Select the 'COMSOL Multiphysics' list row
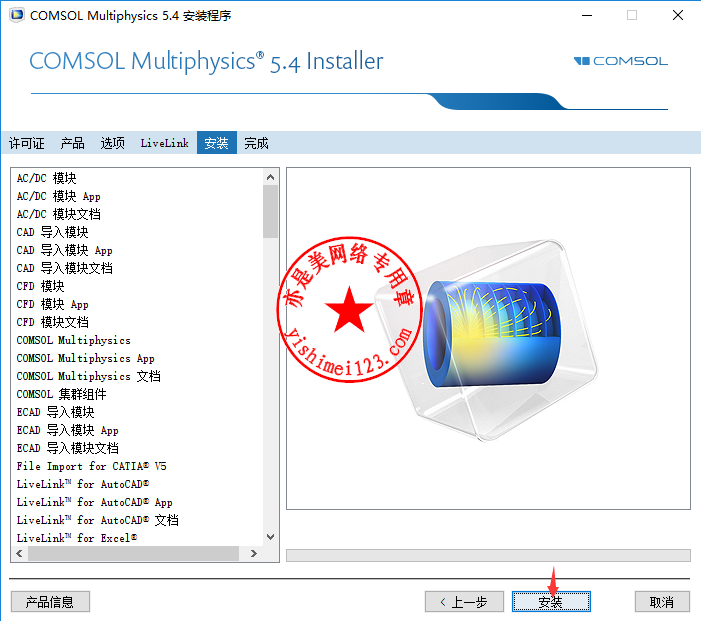Screen dimensions: 701x621 [x=139, y=340]
